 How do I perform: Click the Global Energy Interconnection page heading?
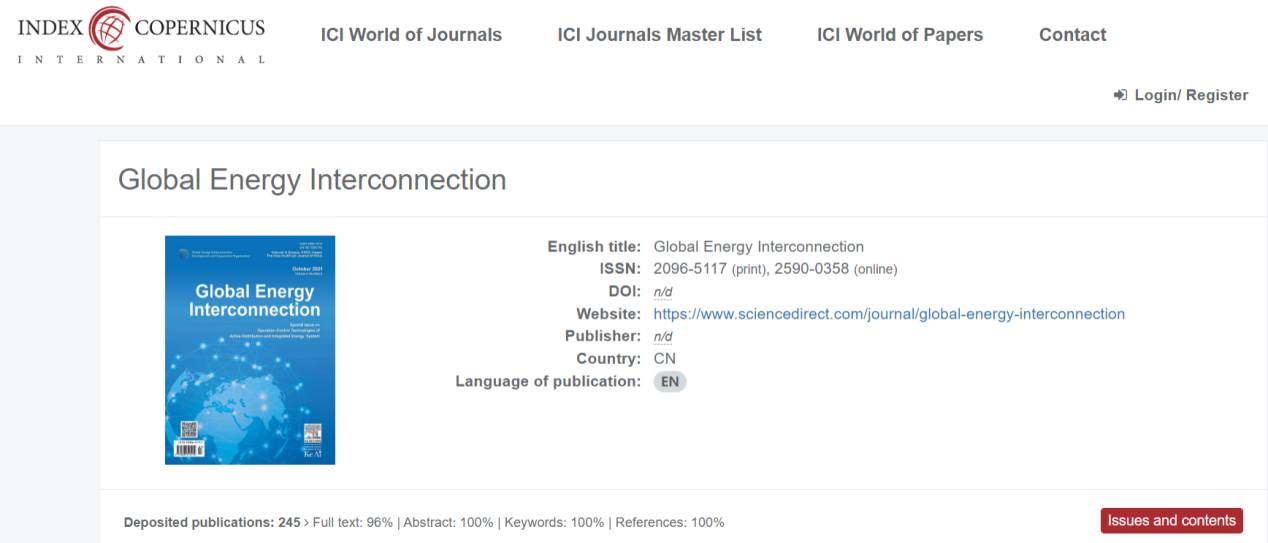click(x=312, y=180)
